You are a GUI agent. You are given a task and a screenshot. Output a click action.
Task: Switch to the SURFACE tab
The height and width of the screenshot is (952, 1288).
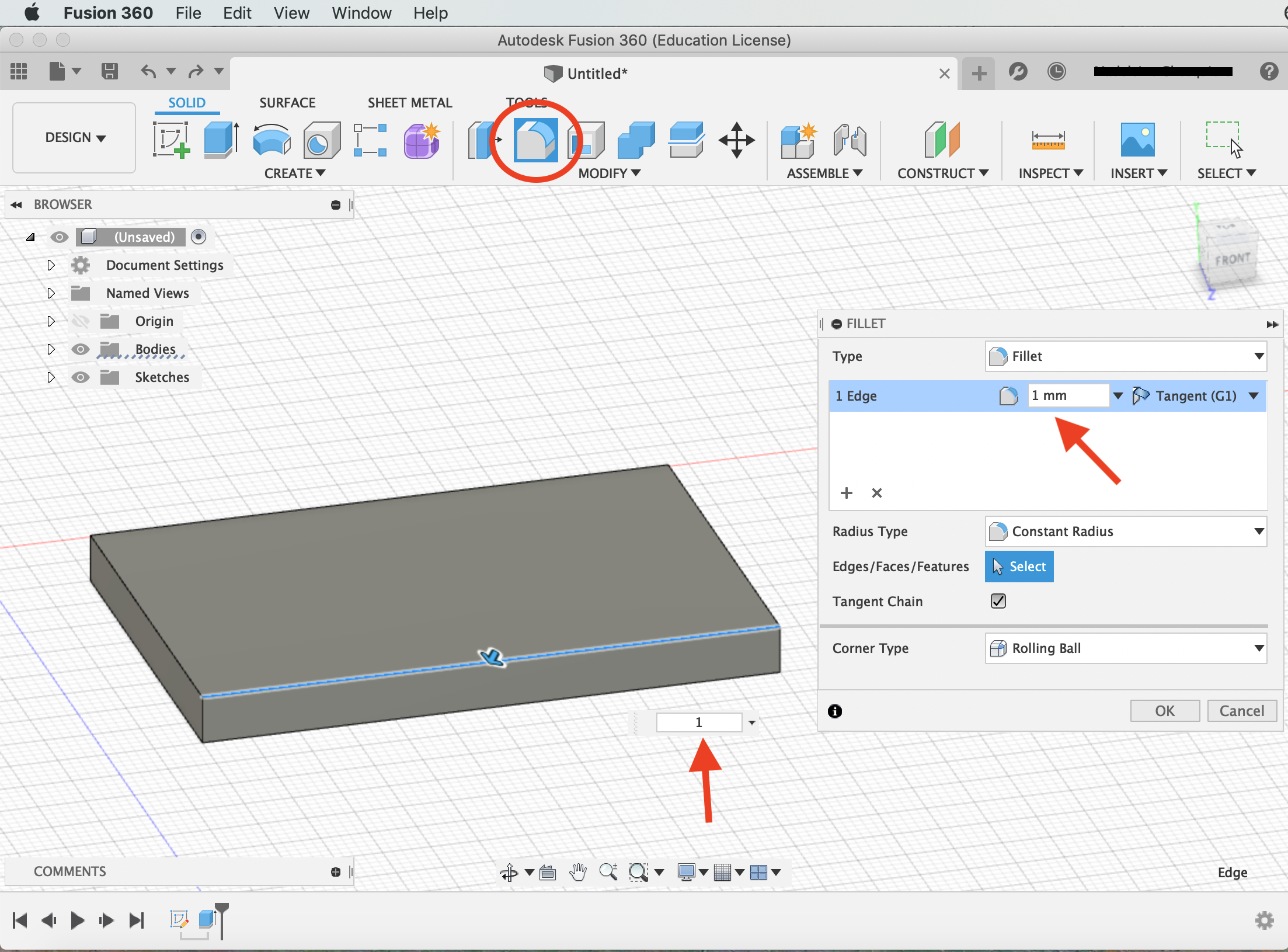287,102
